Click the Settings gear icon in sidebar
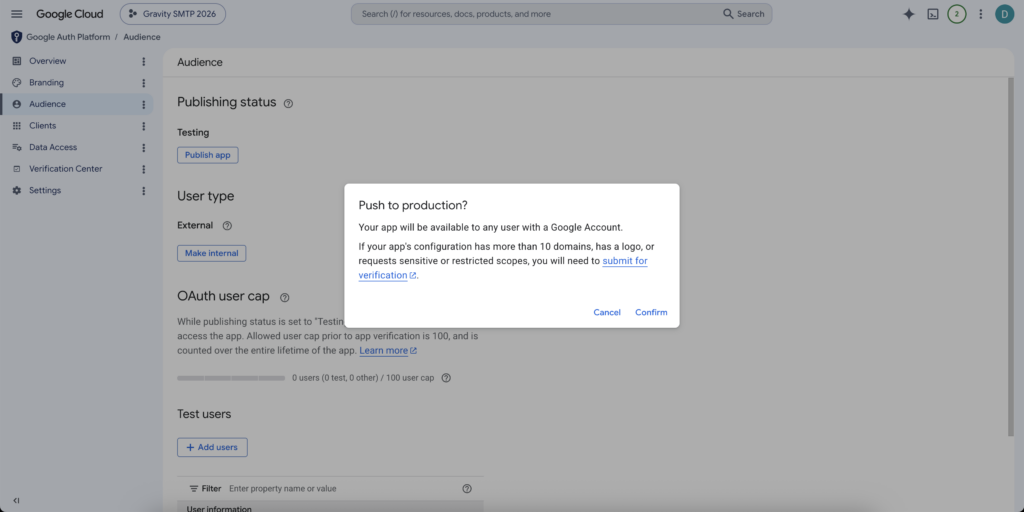The image size is (1024, 512). click(17, 190)
